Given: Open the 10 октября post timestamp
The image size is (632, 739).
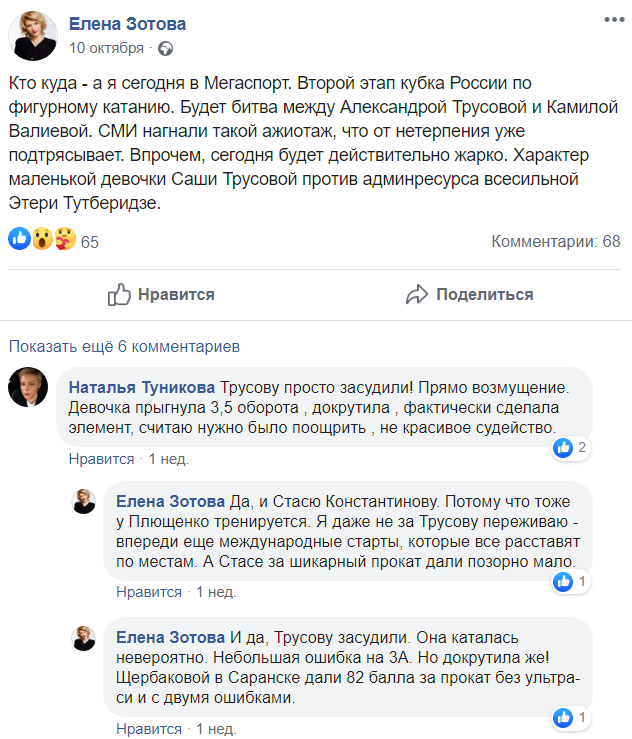Looking at the screenshot, I should coord(107,47).
